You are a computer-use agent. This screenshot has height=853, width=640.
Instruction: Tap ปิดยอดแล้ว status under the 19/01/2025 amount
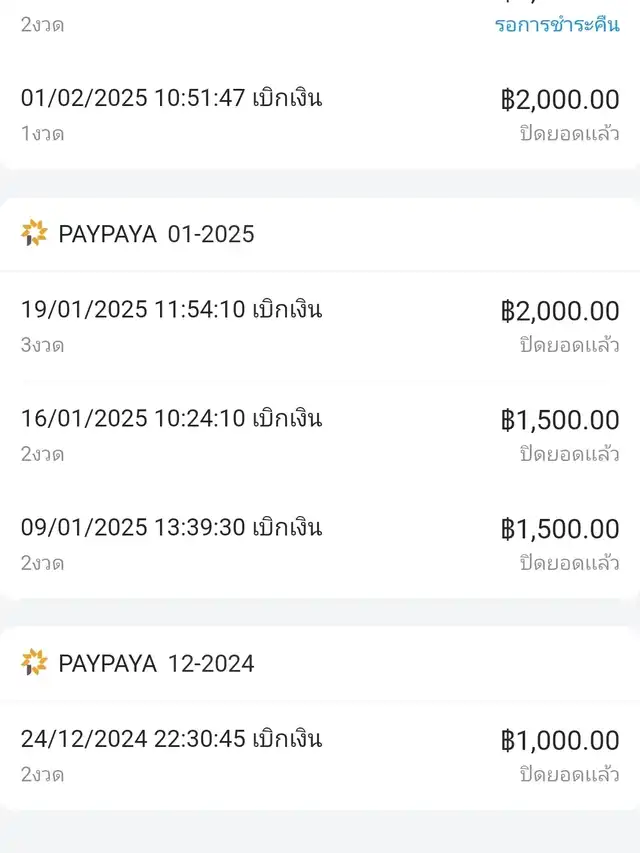tap(569, 345)
